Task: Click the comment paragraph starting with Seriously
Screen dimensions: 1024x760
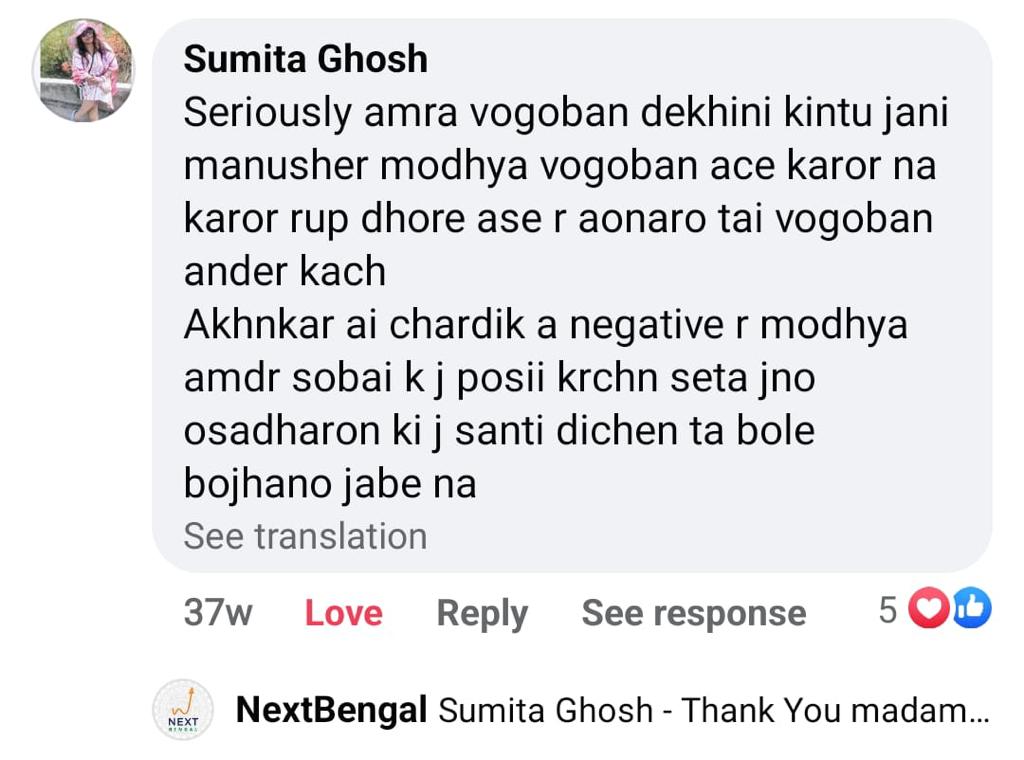Action: tap(560, 166)
